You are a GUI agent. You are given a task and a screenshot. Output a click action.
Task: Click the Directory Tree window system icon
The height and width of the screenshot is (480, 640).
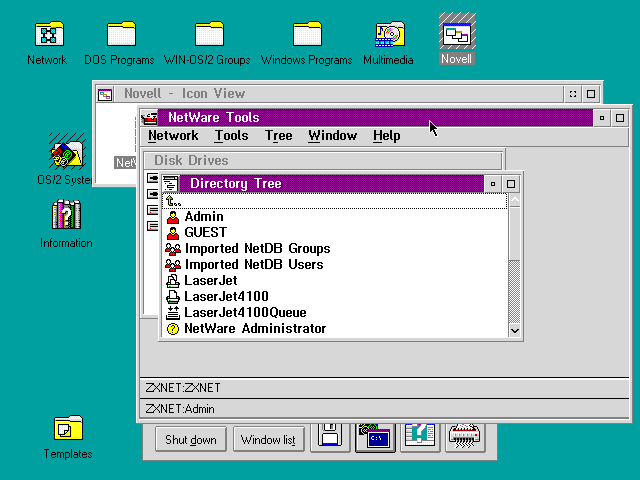point(171,184)
